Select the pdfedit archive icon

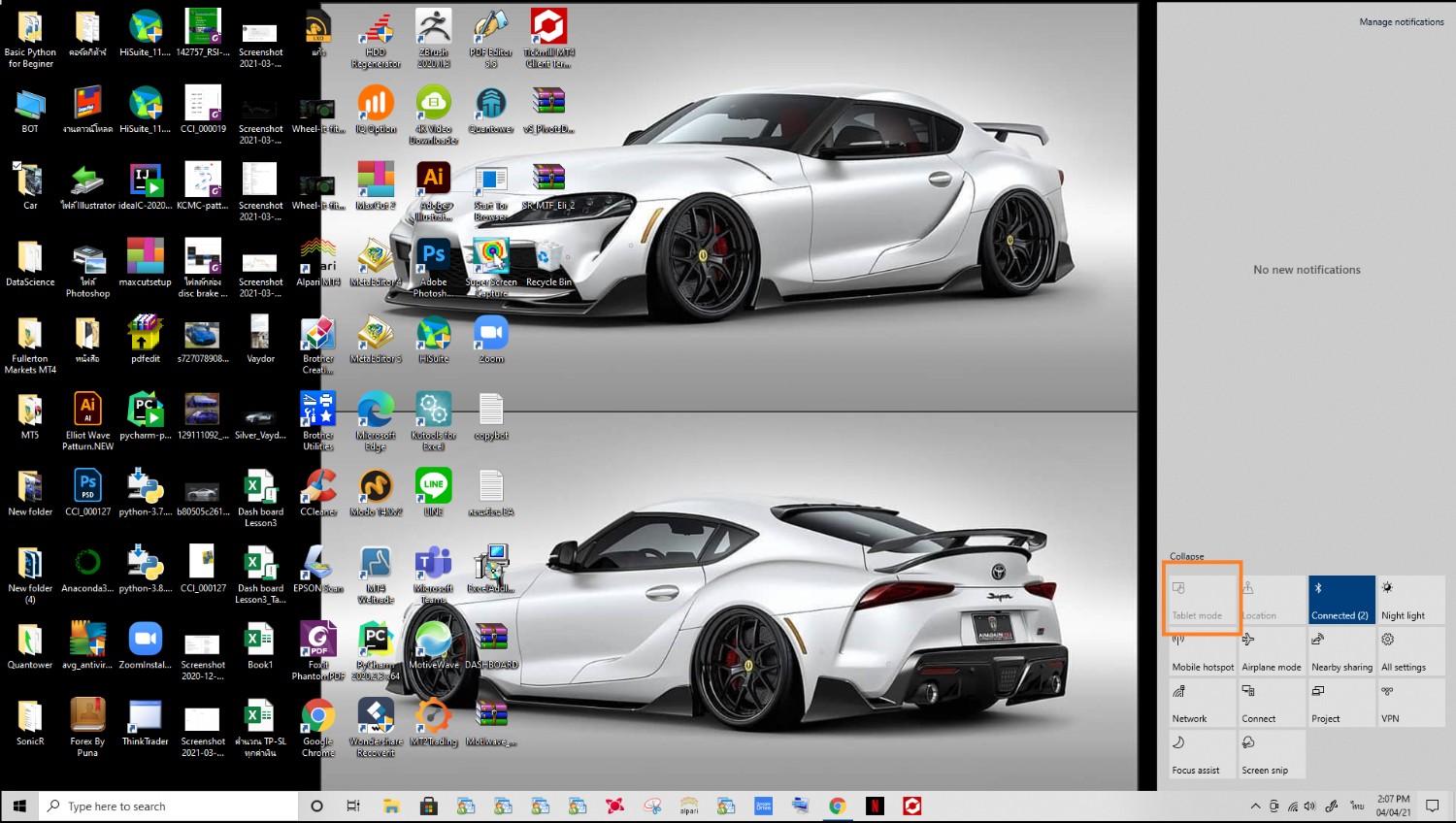click(146, 339)
